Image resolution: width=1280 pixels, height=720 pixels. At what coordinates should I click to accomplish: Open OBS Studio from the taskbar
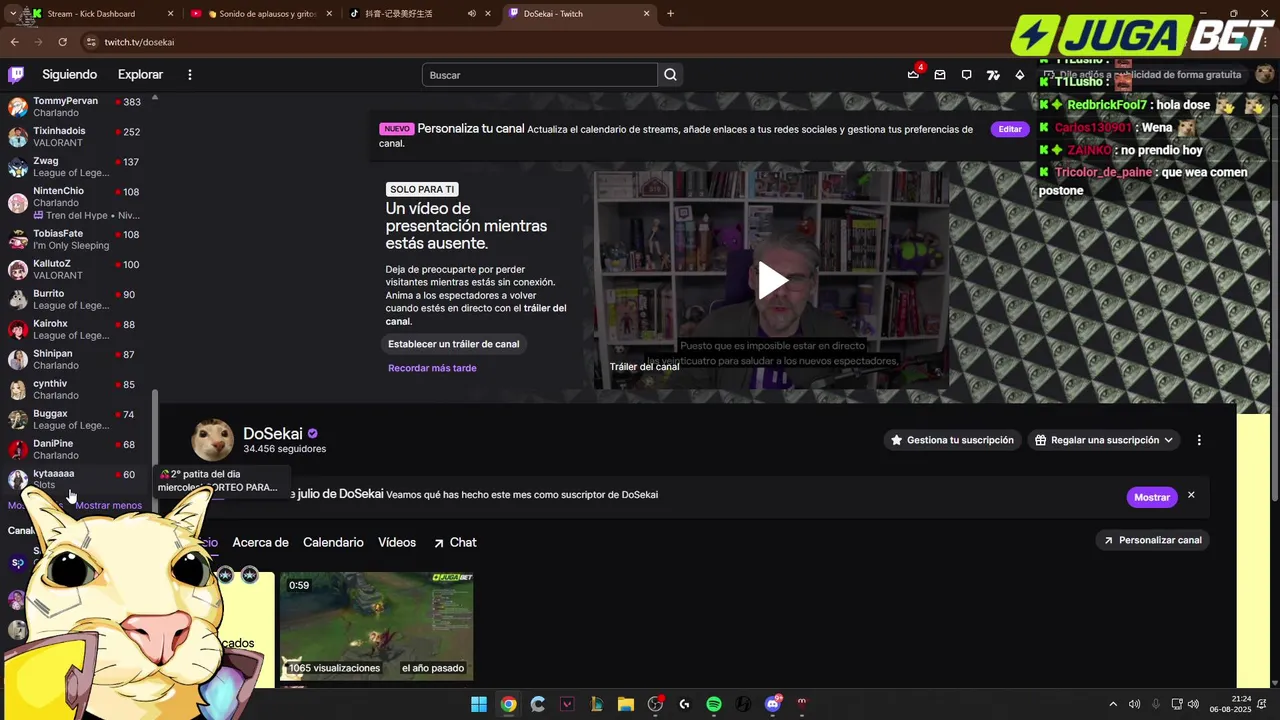click(x=655, y=704)
